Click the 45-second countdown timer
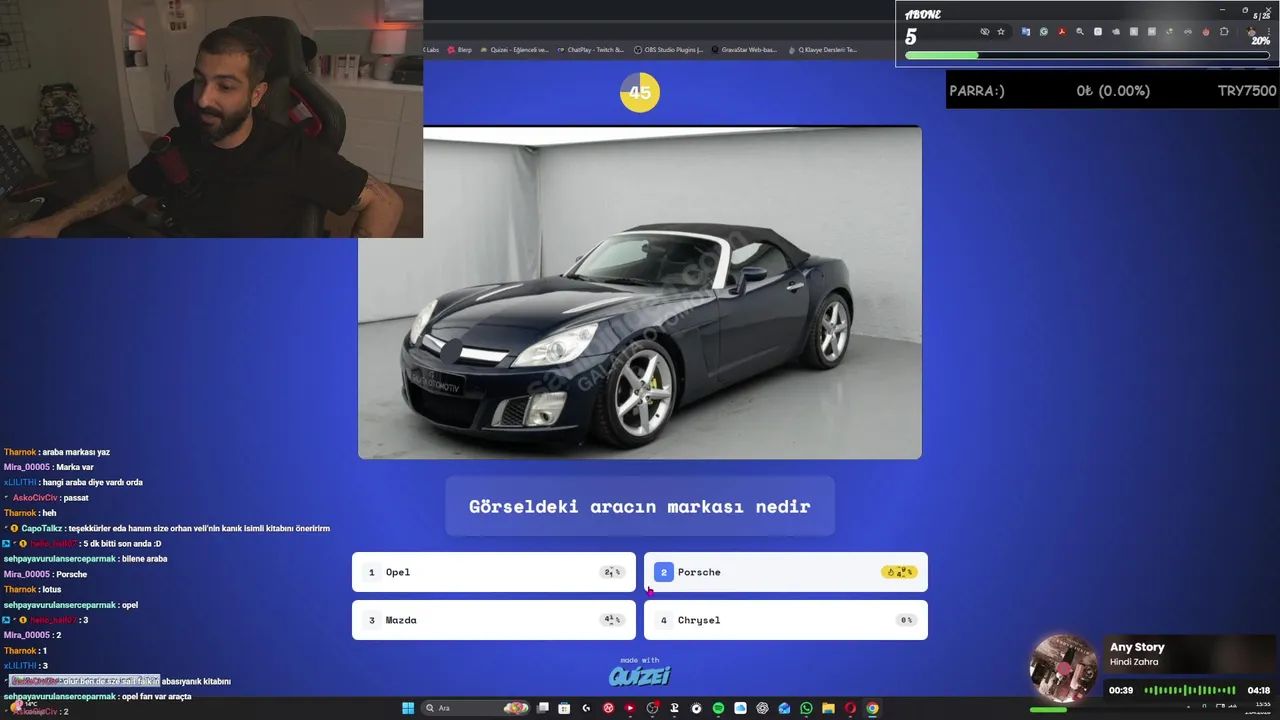Screen dimensions: 1280x720 pyautogui.click(x=640, y=92)
